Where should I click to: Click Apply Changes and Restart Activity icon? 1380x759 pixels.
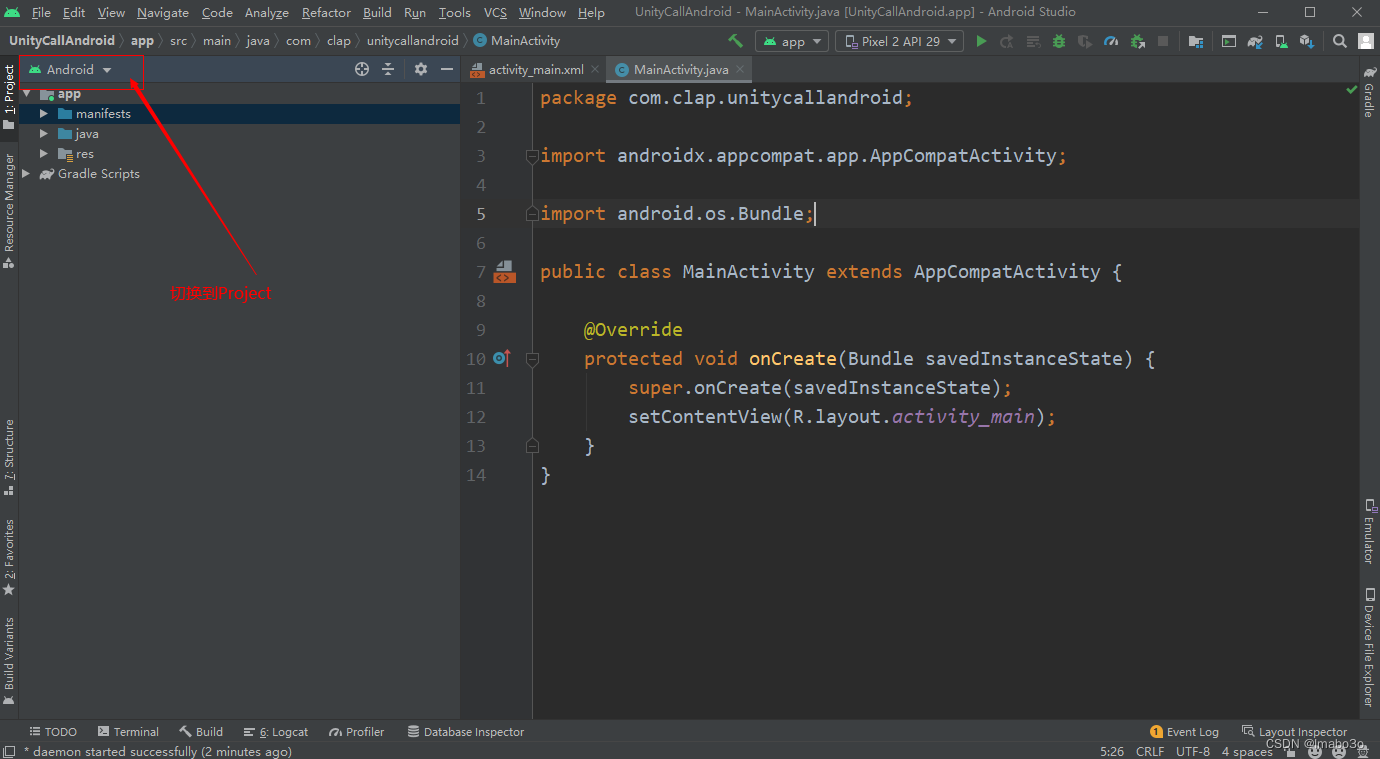1007,41
